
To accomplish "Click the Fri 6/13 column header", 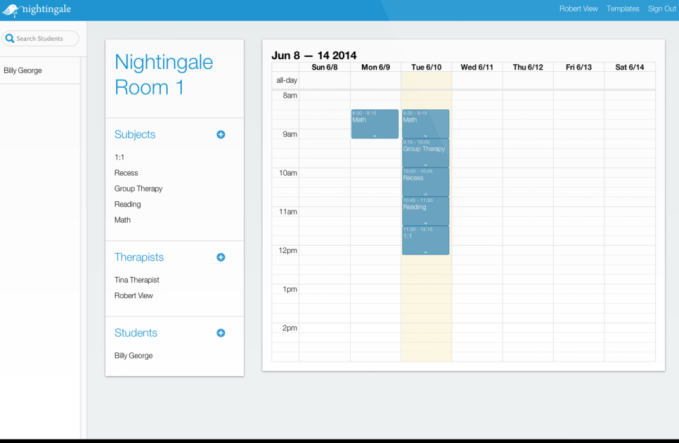I will [x=579, y=67].
